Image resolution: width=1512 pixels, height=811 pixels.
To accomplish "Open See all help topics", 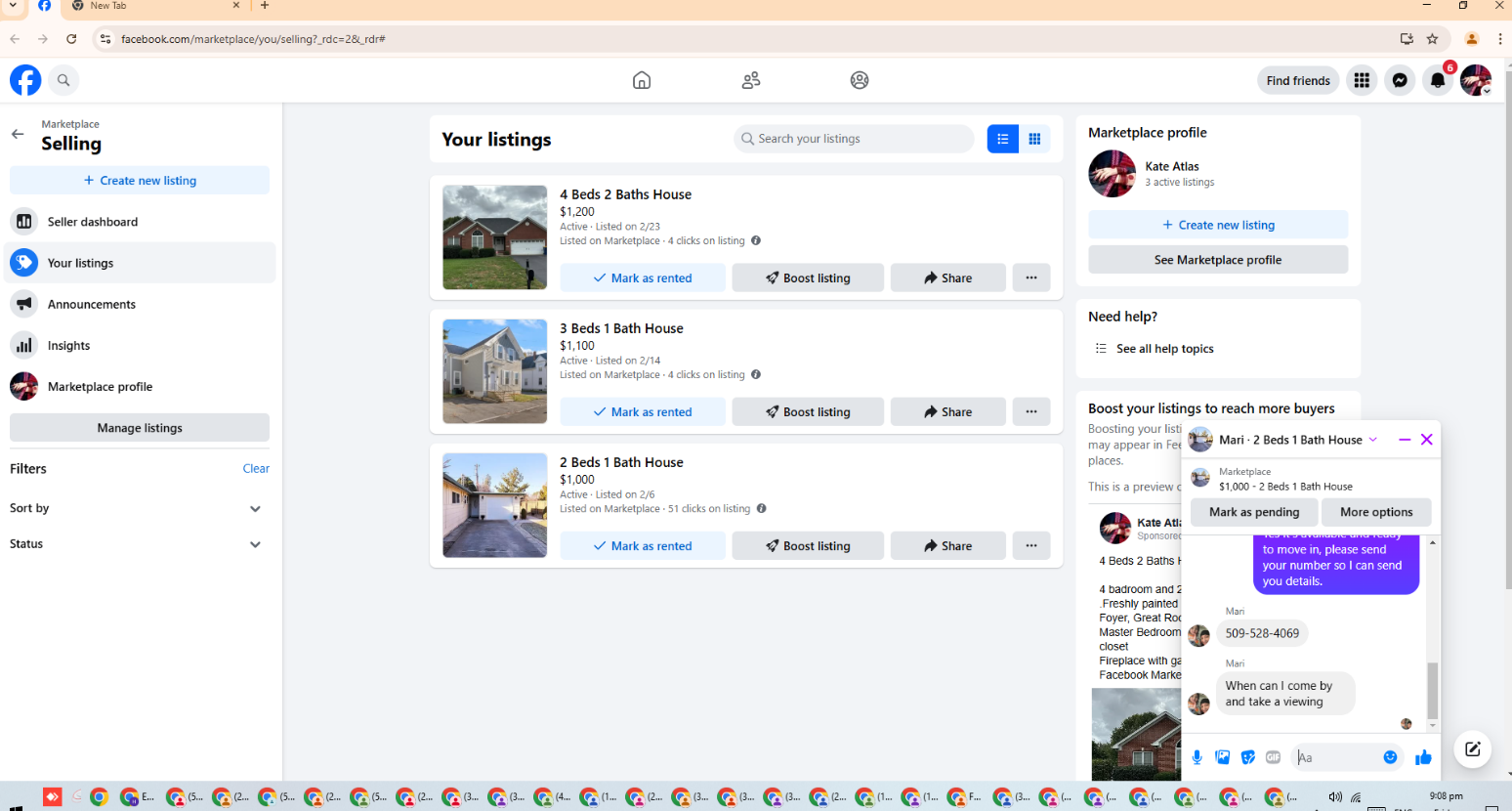I will 1164,349.
